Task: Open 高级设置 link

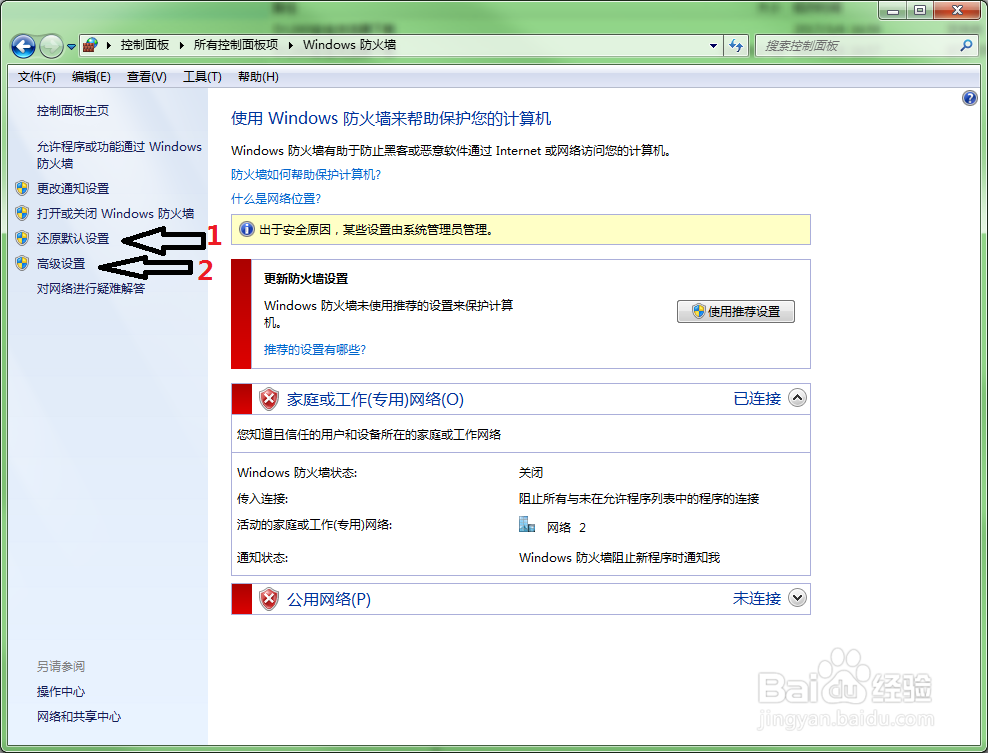Action: tap(60, 263)
